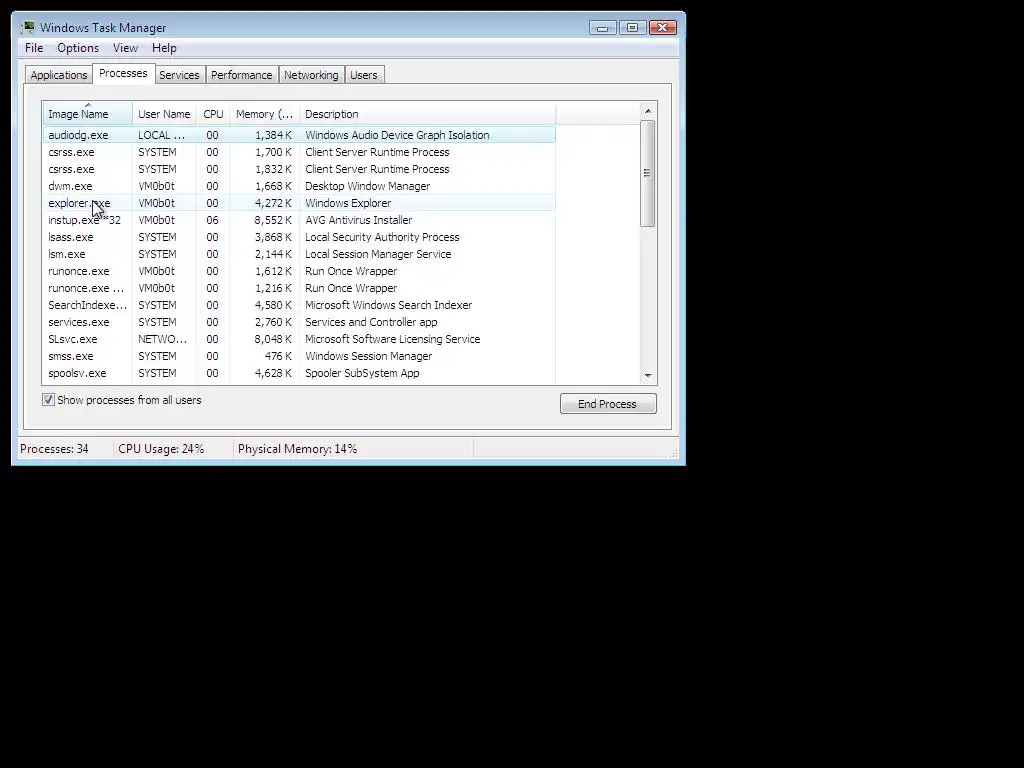Switch to the Applications tab

tap(59, 75)
